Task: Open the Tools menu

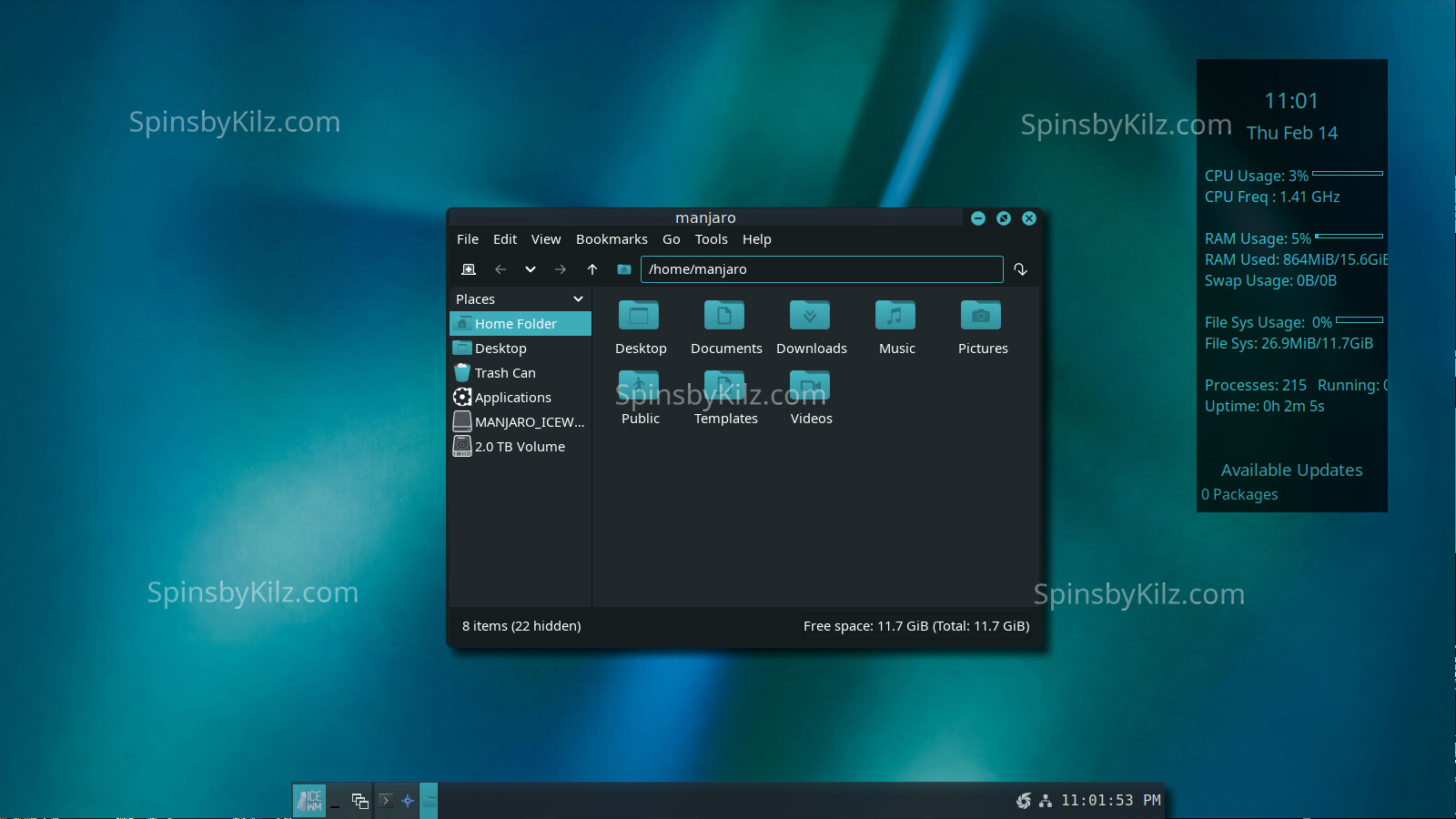Action: click(711, 239)
